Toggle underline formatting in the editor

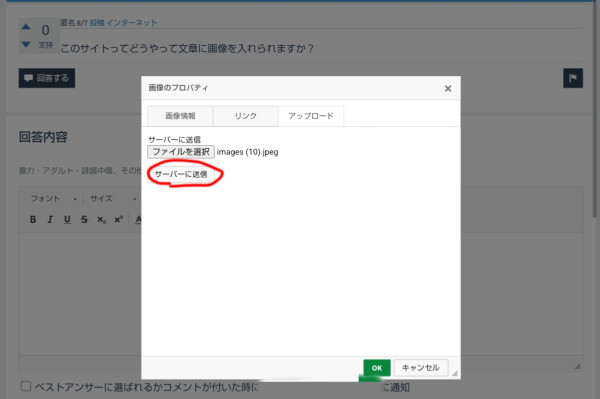point(67,219)
